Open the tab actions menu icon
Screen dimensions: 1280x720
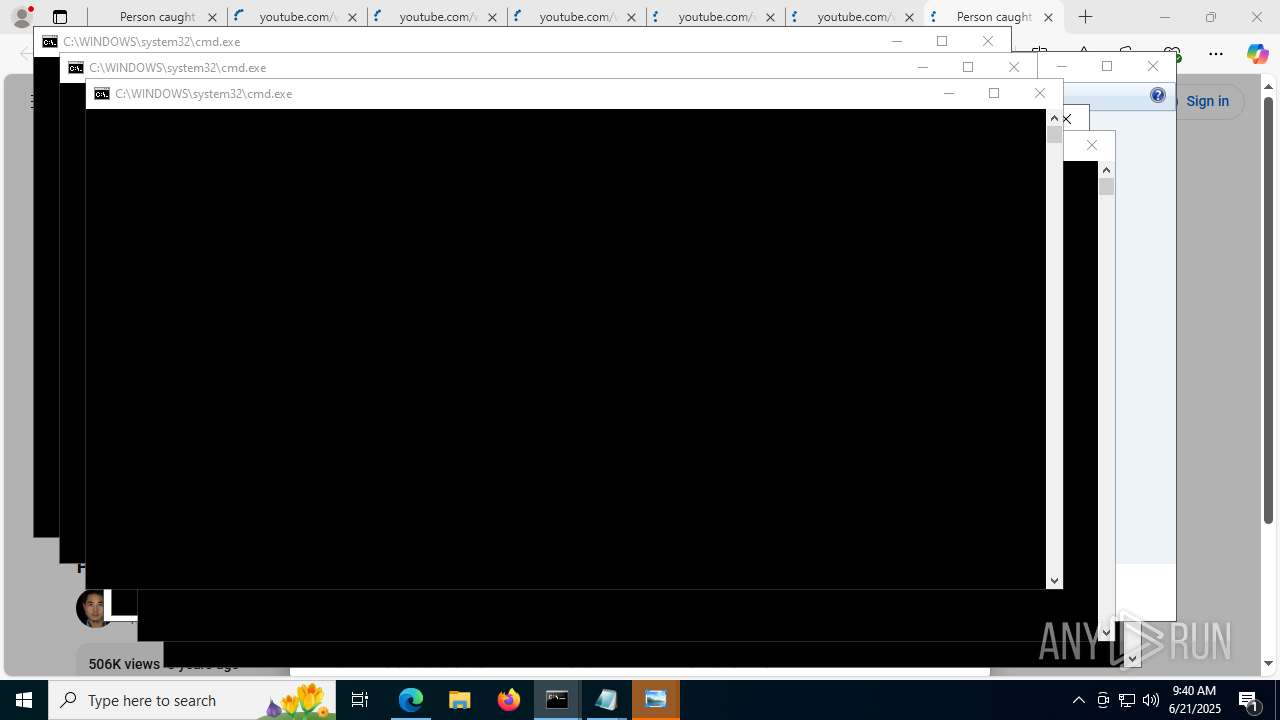point(60,17)
